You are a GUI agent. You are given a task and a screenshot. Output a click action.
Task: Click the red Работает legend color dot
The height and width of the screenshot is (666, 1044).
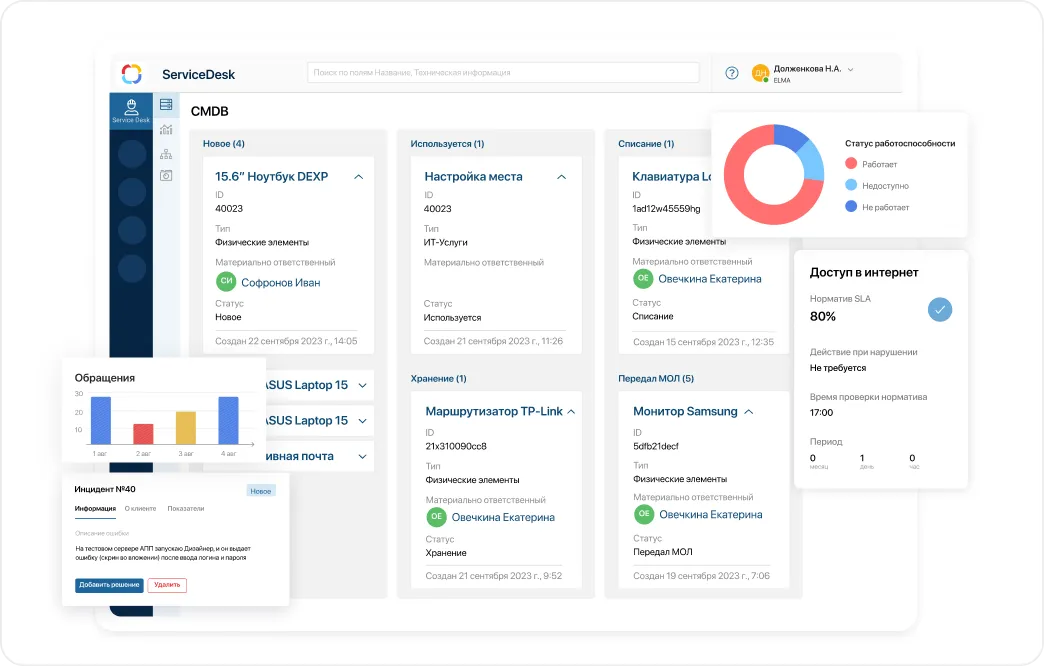(851, 163)
